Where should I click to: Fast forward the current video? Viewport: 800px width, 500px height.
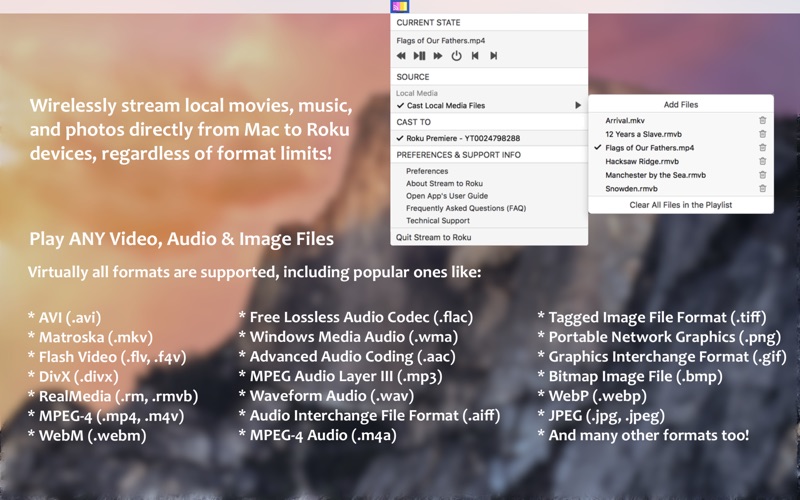click(438, 56)
